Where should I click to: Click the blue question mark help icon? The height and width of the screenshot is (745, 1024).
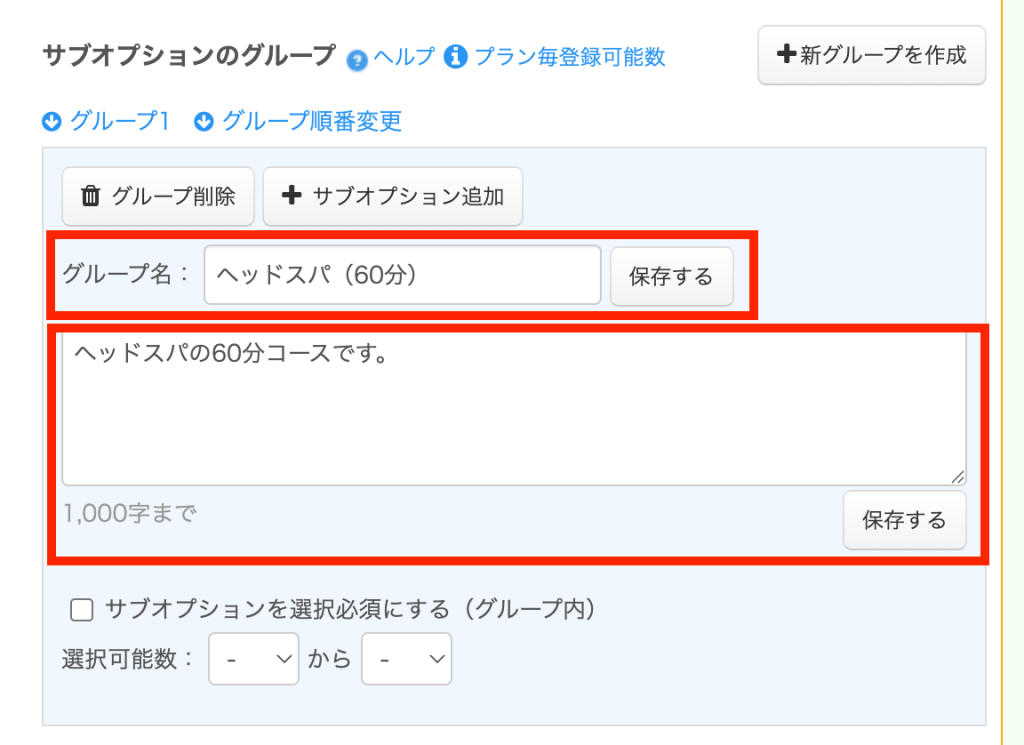pyautogui.click(x=358, y=59)
